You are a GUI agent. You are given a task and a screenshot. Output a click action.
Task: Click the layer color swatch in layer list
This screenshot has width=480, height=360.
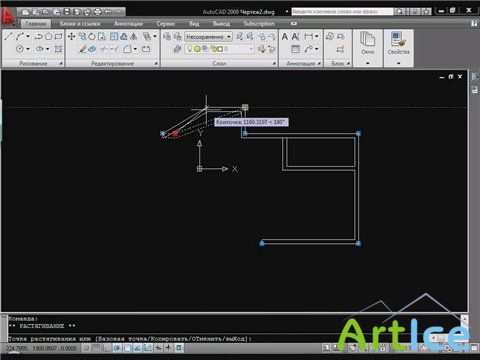(220, 49)
